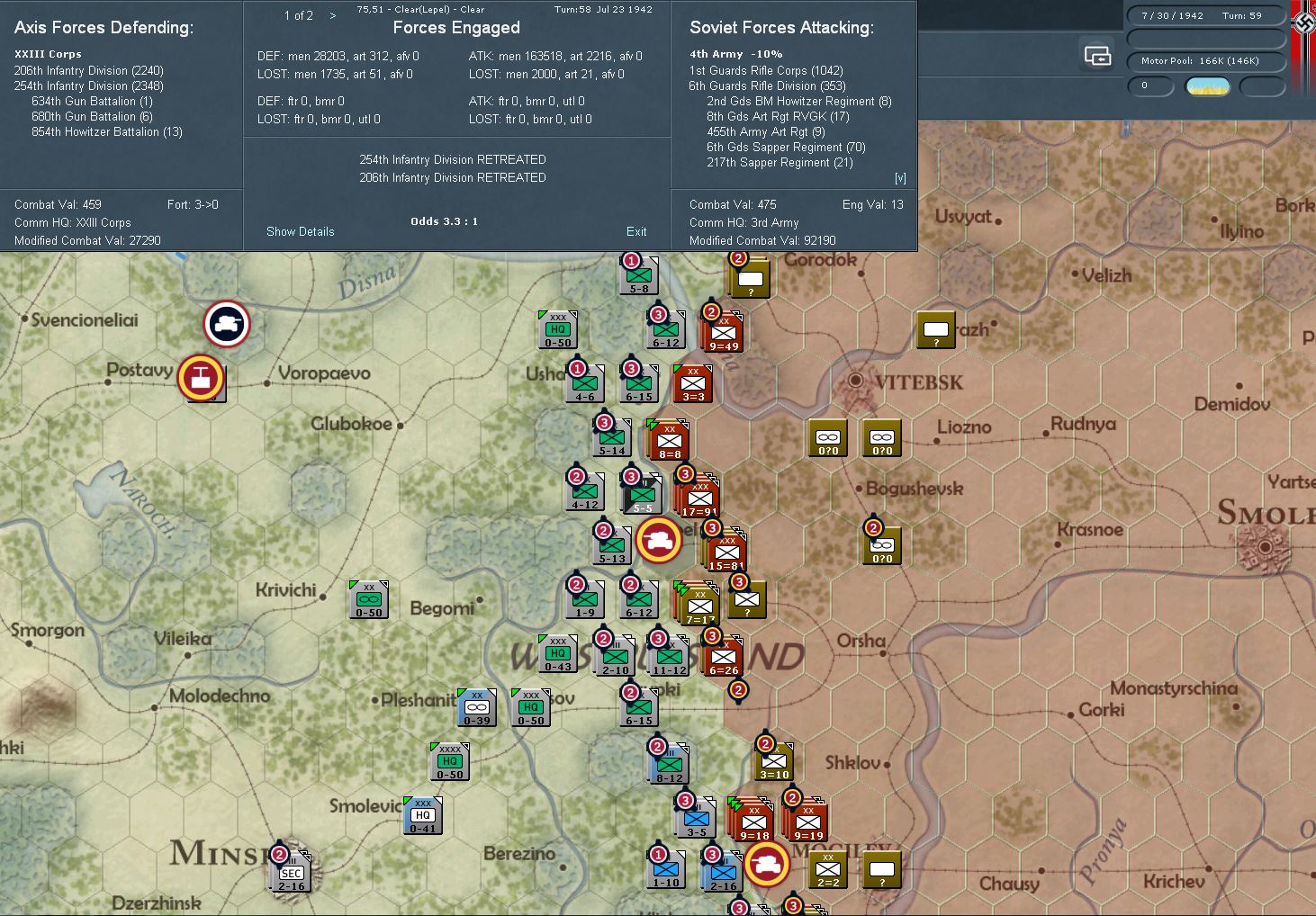This screenshot has height=916, width=1316.
Task: Click the '6th Gds Sapper Regiment (70)' entry
Action: tap(786, 147)
